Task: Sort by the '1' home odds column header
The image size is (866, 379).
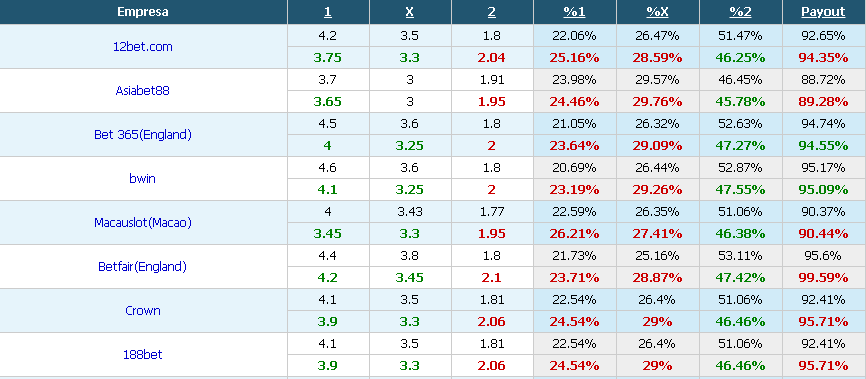Action: pyautogui.click(x=328, y=12)
